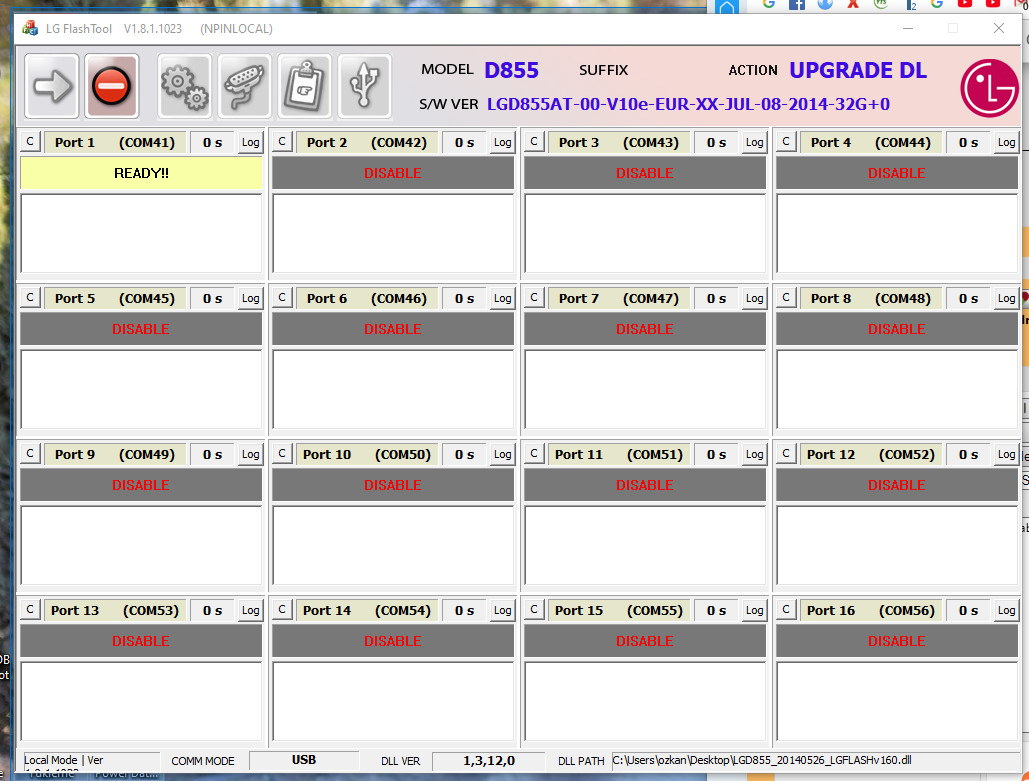Click the C button for Port 13

tap(30, 610)
